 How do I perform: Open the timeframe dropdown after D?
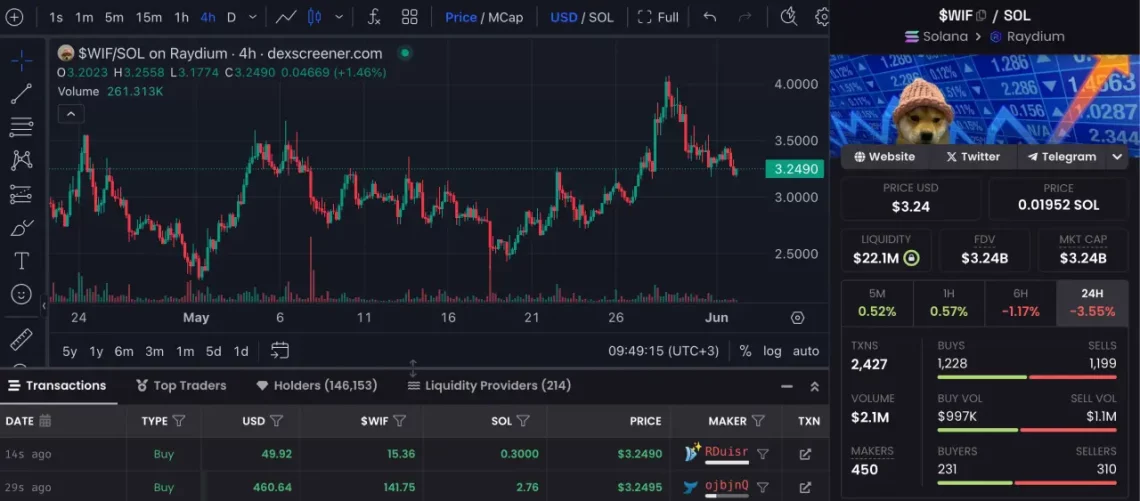pyautogui.click(x=252, y=17)
